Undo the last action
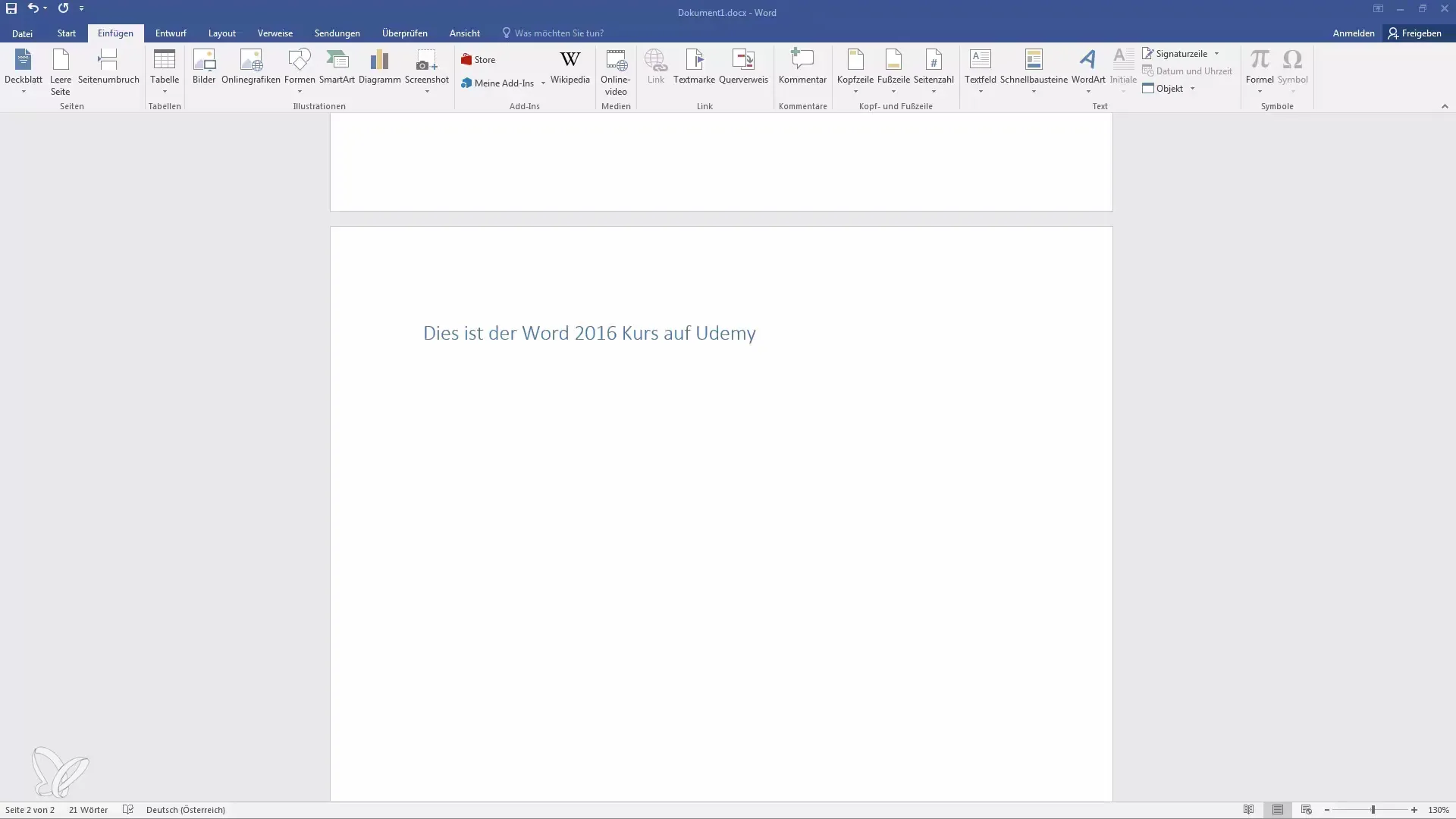This screenshot has height=819, width=1456. pos(33,8)
